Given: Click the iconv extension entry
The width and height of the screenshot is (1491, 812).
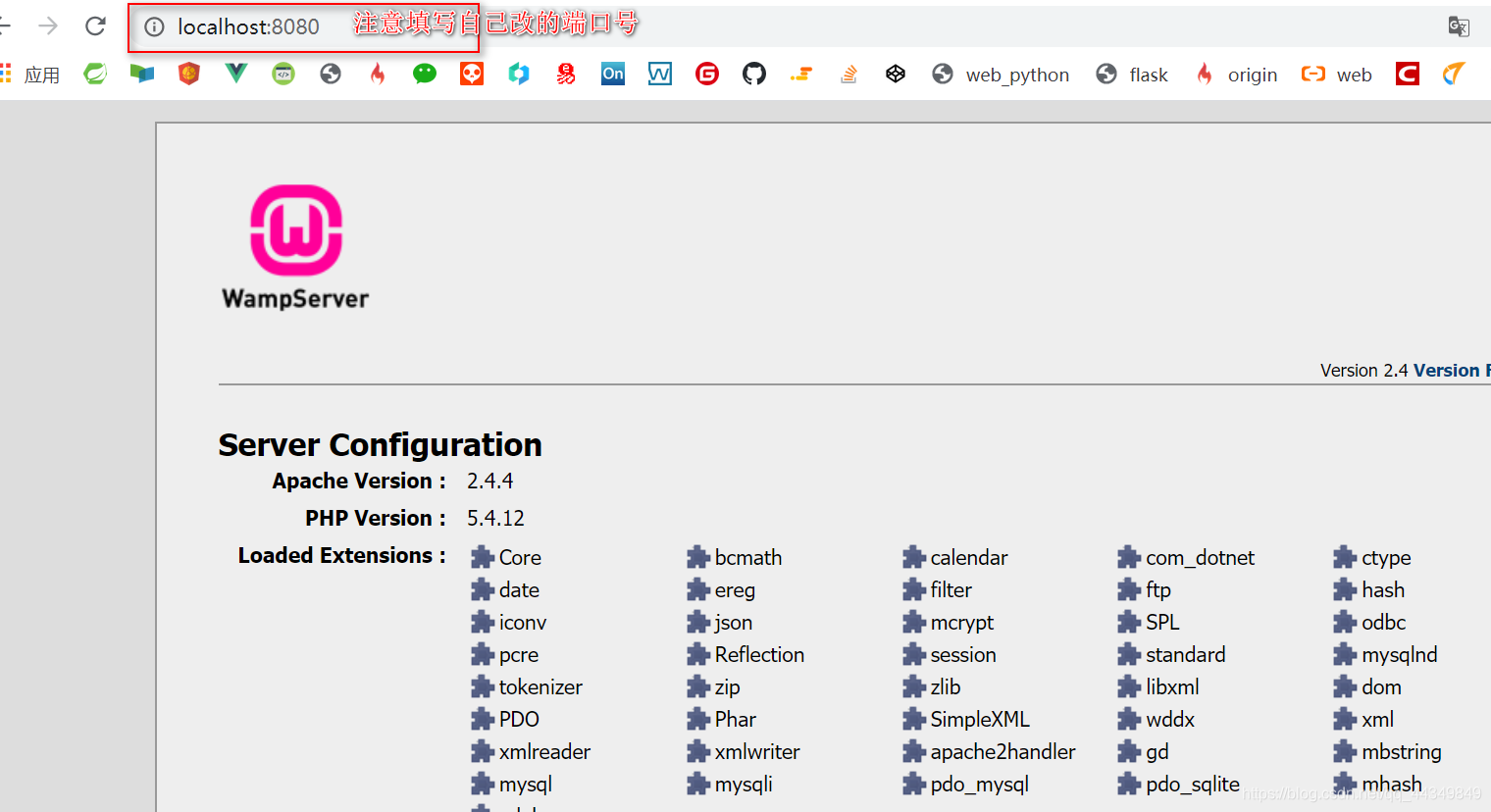Looking at the screenshot, I should [509, 622].
